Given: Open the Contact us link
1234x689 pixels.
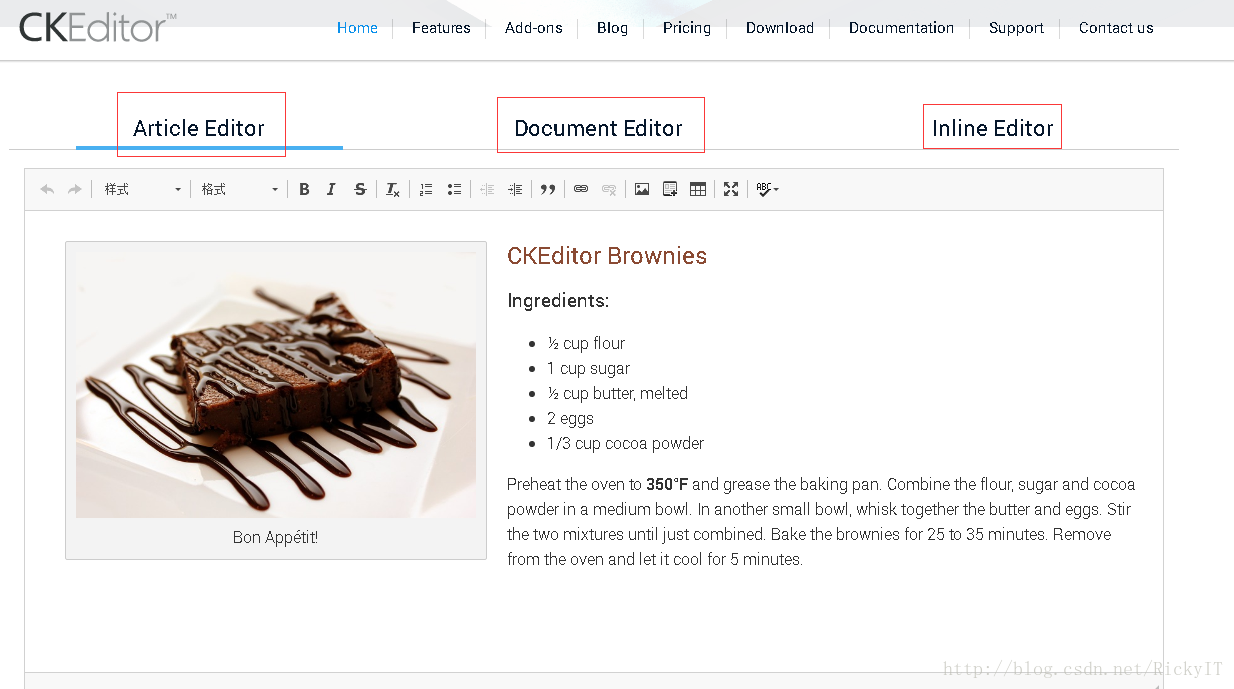Looking at the screenshot, I should pos(1116,28).
